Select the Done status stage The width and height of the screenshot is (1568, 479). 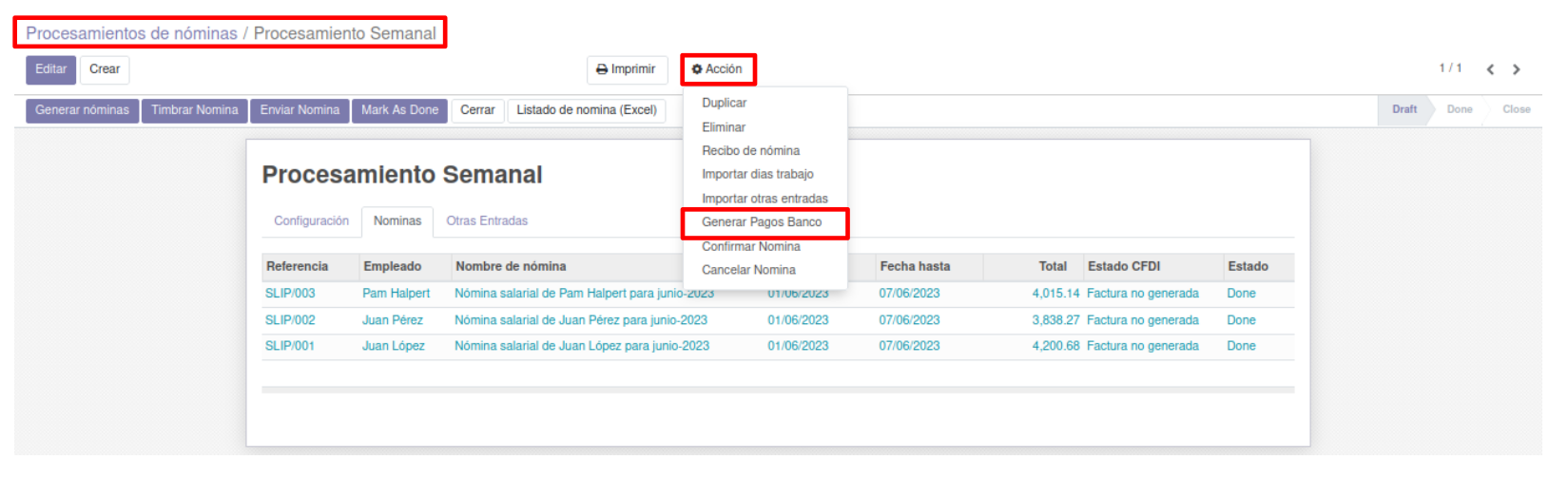[1459, 109]
